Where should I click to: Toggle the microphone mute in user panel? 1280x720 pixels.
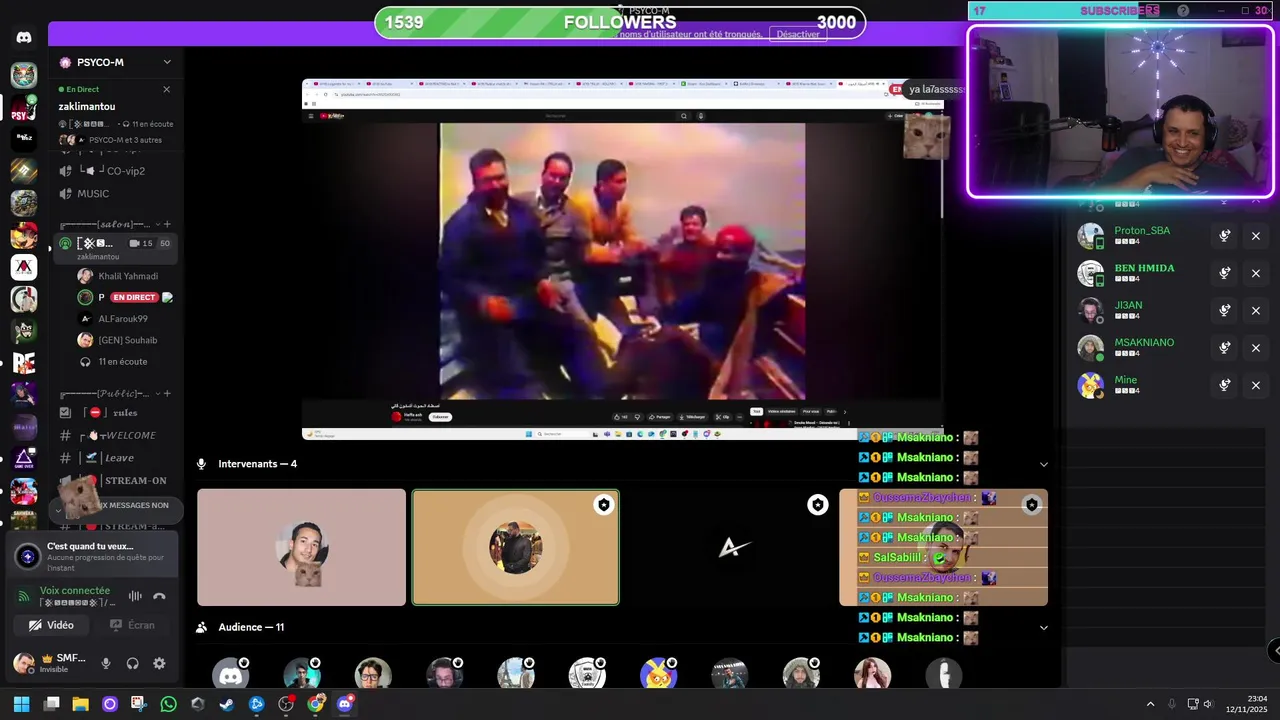[x=106, y=663]
